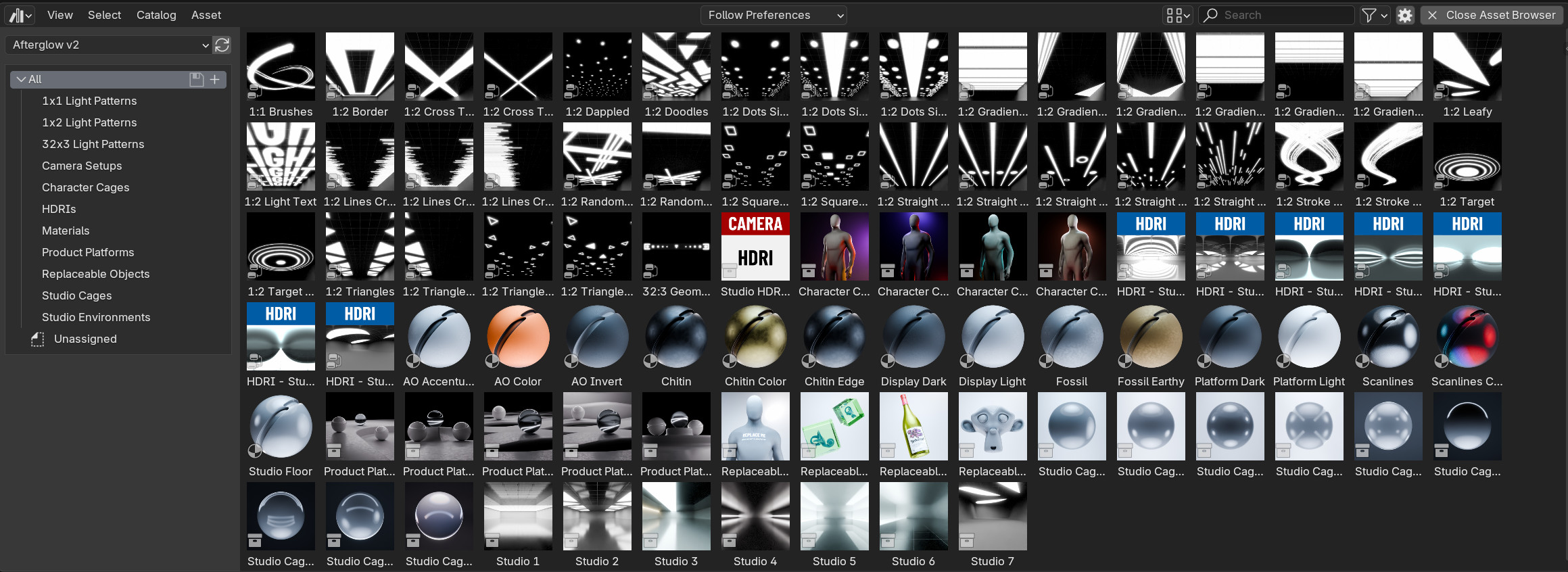Select the Display Dark material
The width and height of the screenshot is (1568, 572).
click(913, 345)
